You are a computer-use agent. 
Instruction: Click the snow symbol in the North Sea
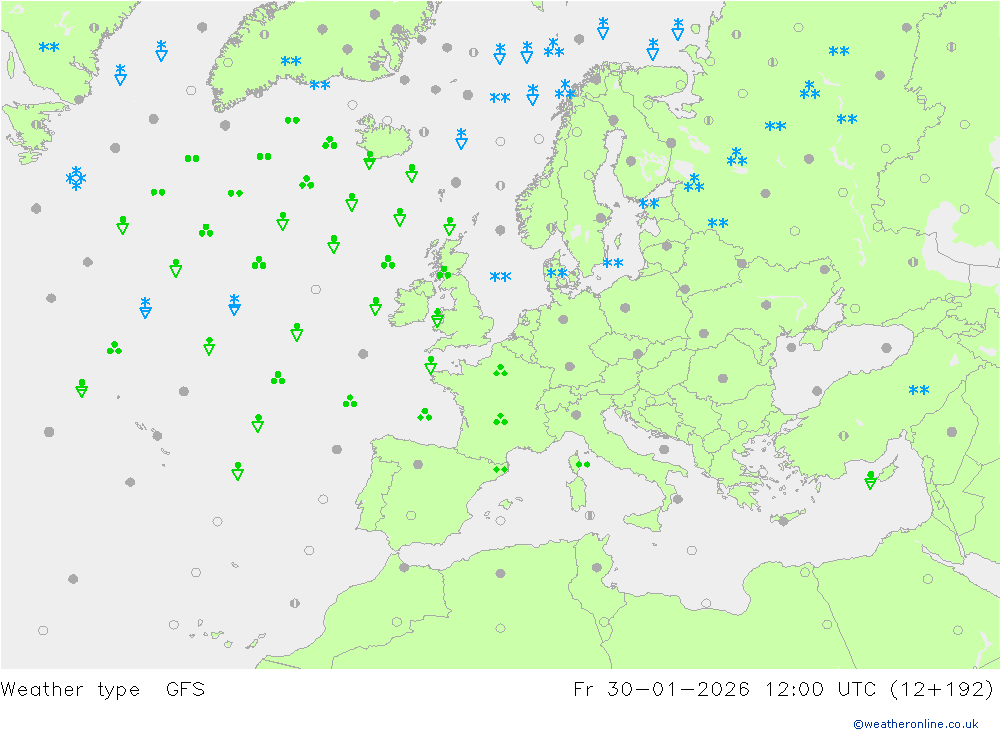click(501, 277)
